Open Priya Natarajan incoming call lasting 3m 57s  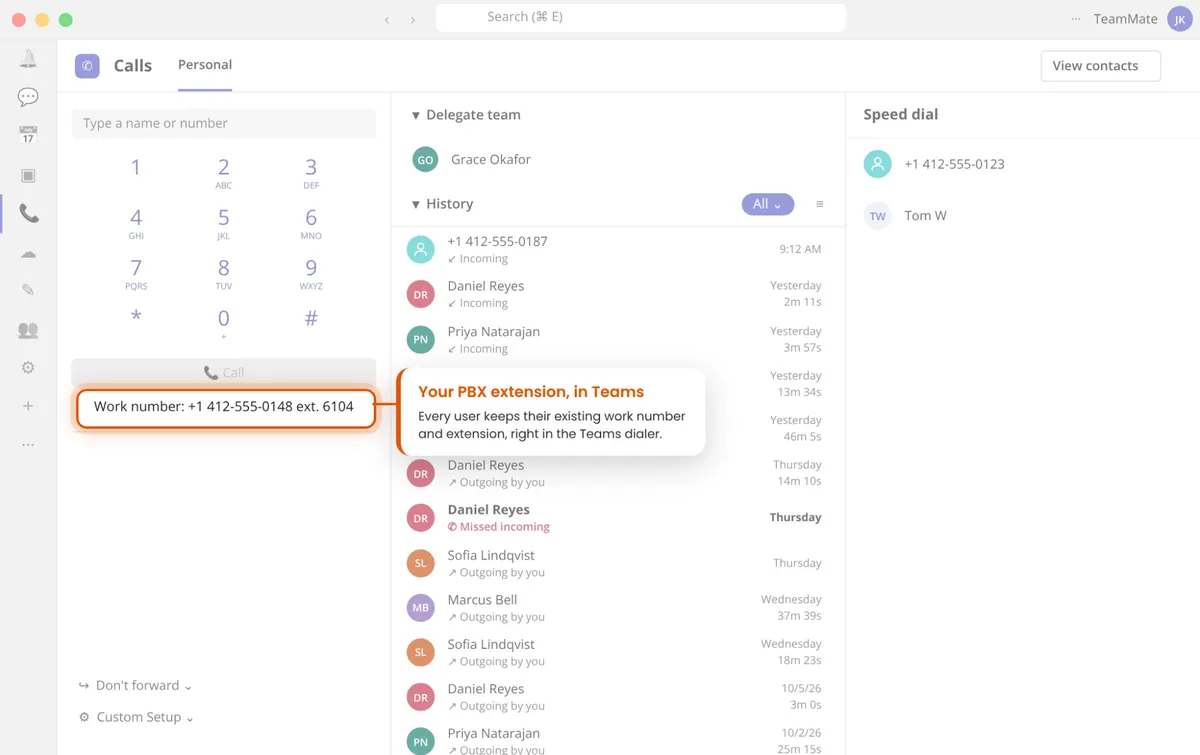tap(618, 339)
